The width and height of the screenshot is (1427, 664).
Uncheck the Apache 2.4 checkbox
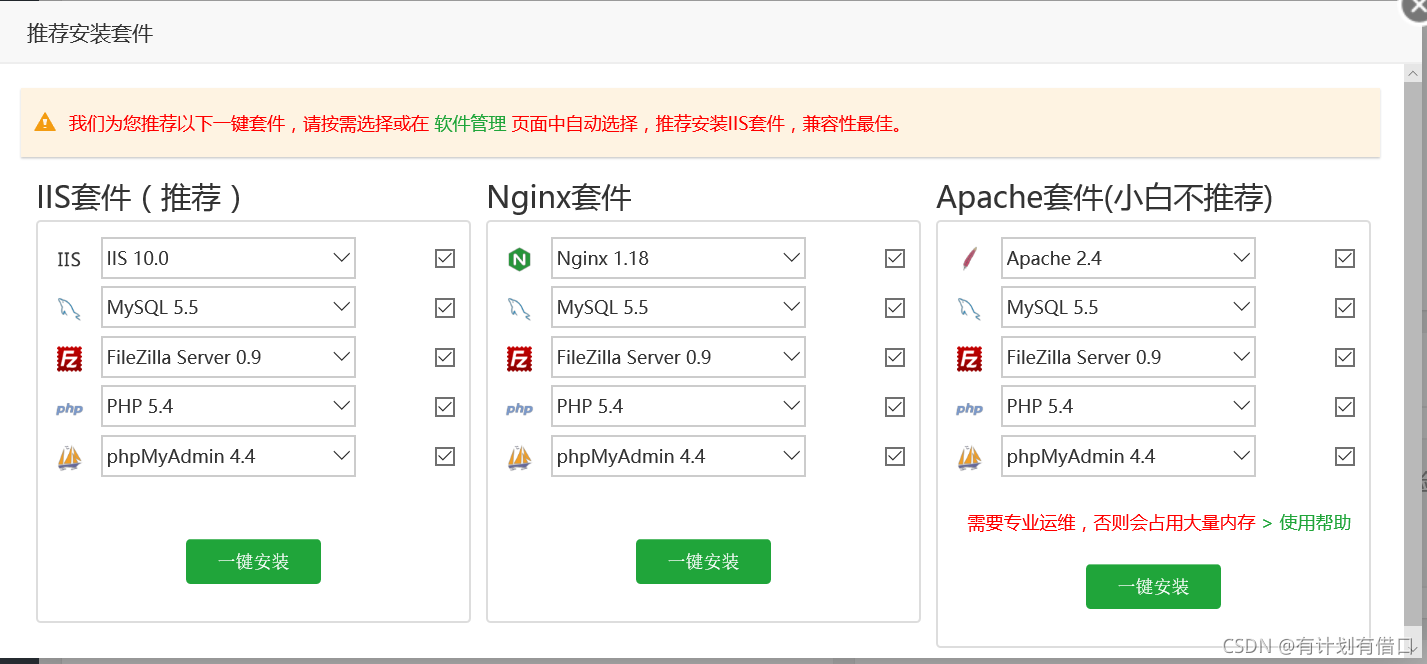point(1345,259)
